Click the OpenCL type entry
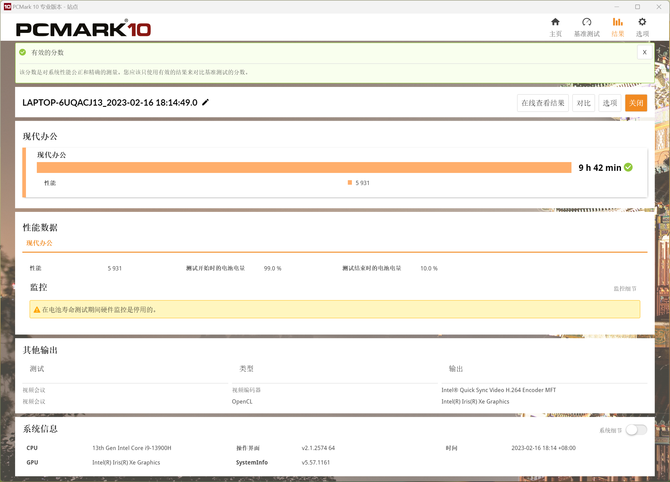Screen dimensions: 670x482 (x=242, y=402)
